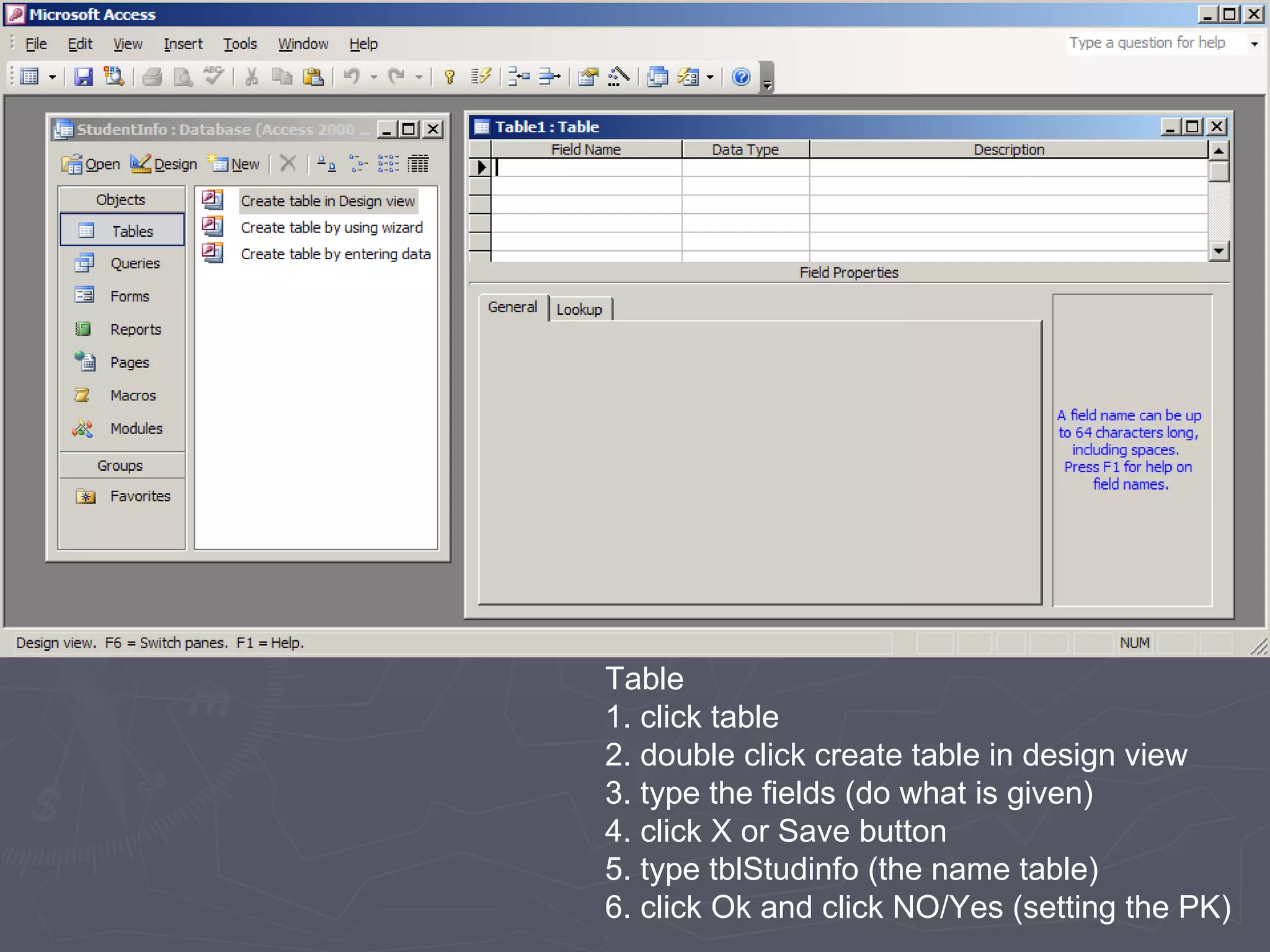
Task: Open the Redo history dropdown arrow
Action: coord(419,77)
